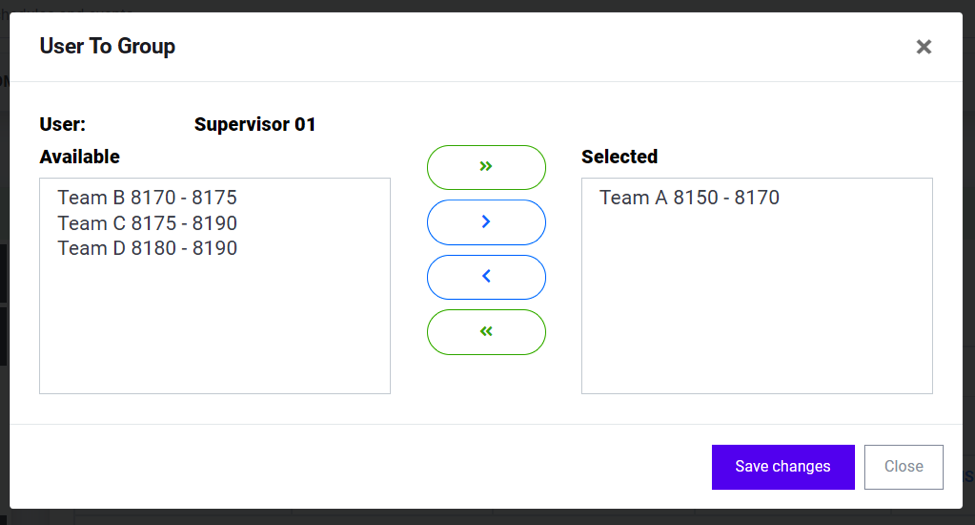The width and height of the screenshot is (975, 525).
Task: Click the User: field label
Action: (63, 124)
